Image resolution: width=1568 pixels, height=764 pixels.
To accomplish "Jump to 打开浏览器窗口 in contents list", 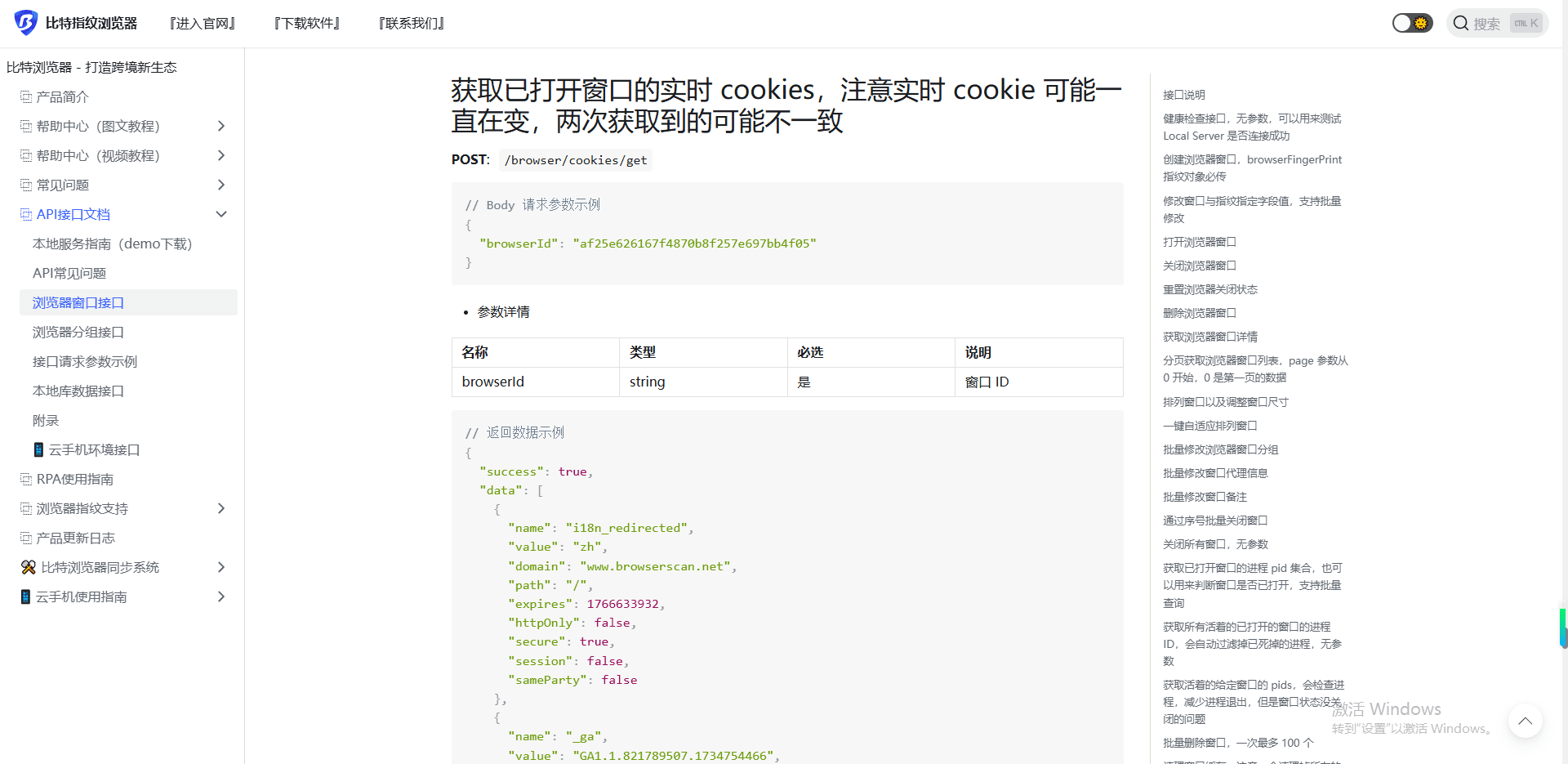I will pos(1200,242).
